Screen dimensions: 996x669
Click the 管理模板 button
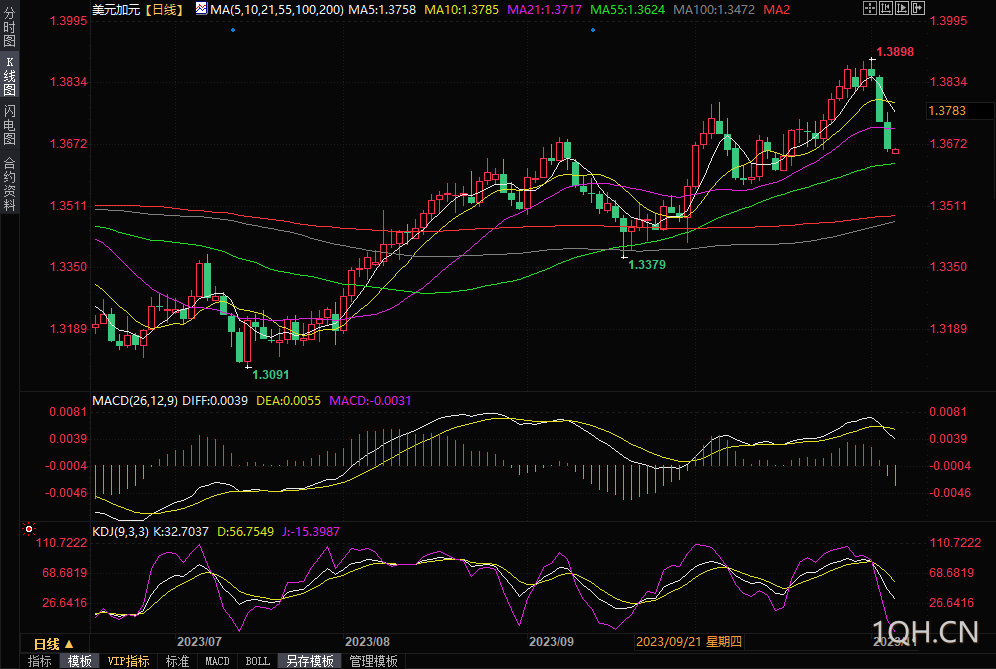pos(373,661)
